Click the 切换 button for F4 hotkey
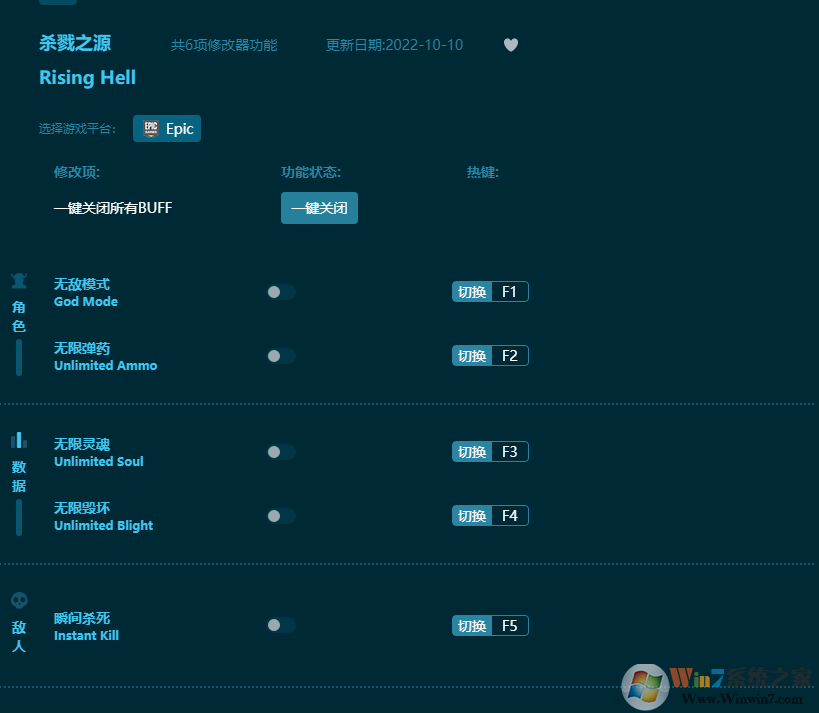This screenshot has height=713, width=819. 472,516
